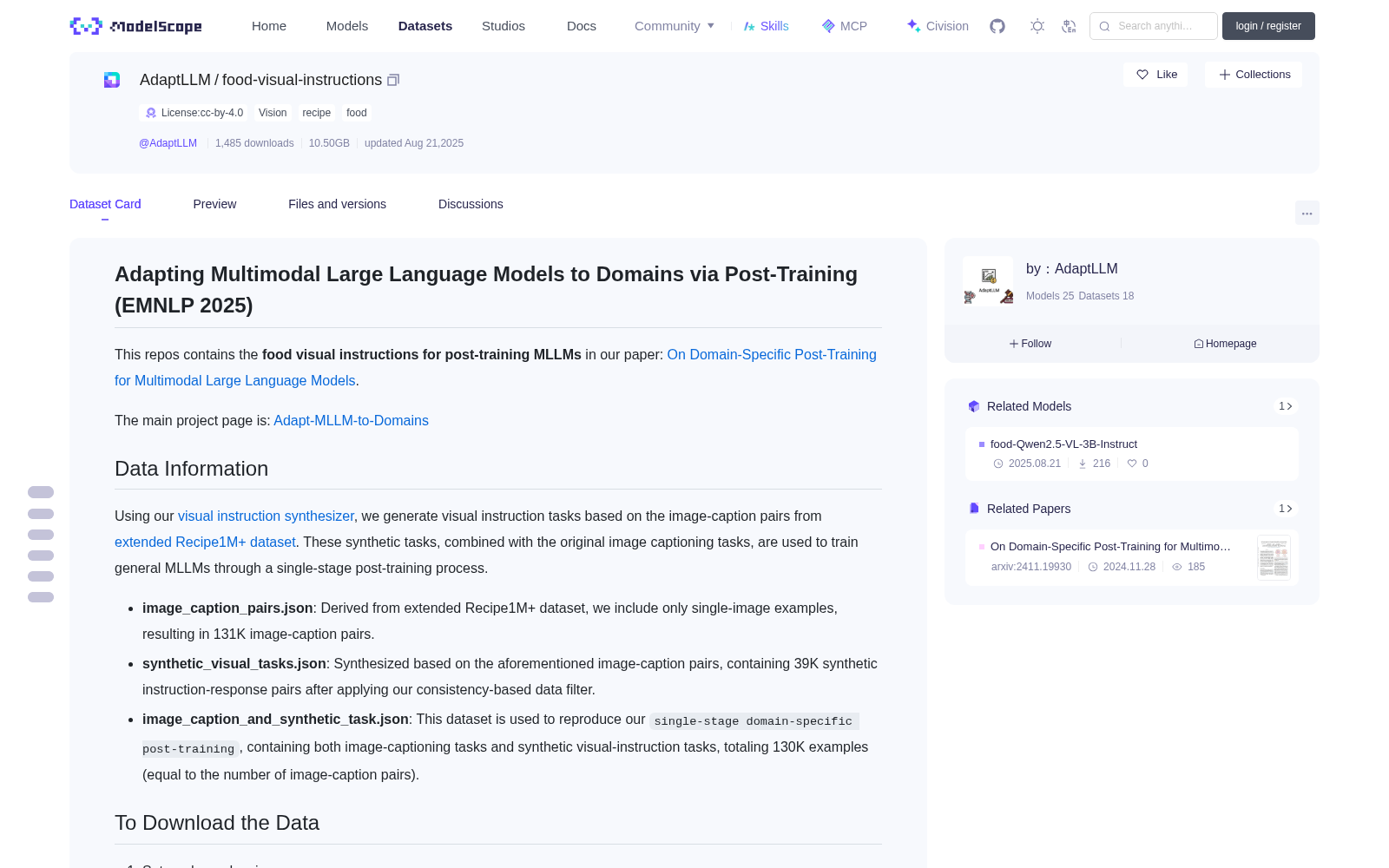This screenshot has height=868, width=1389.
Task: Add the dataset to Collections
Action: 1254,75
